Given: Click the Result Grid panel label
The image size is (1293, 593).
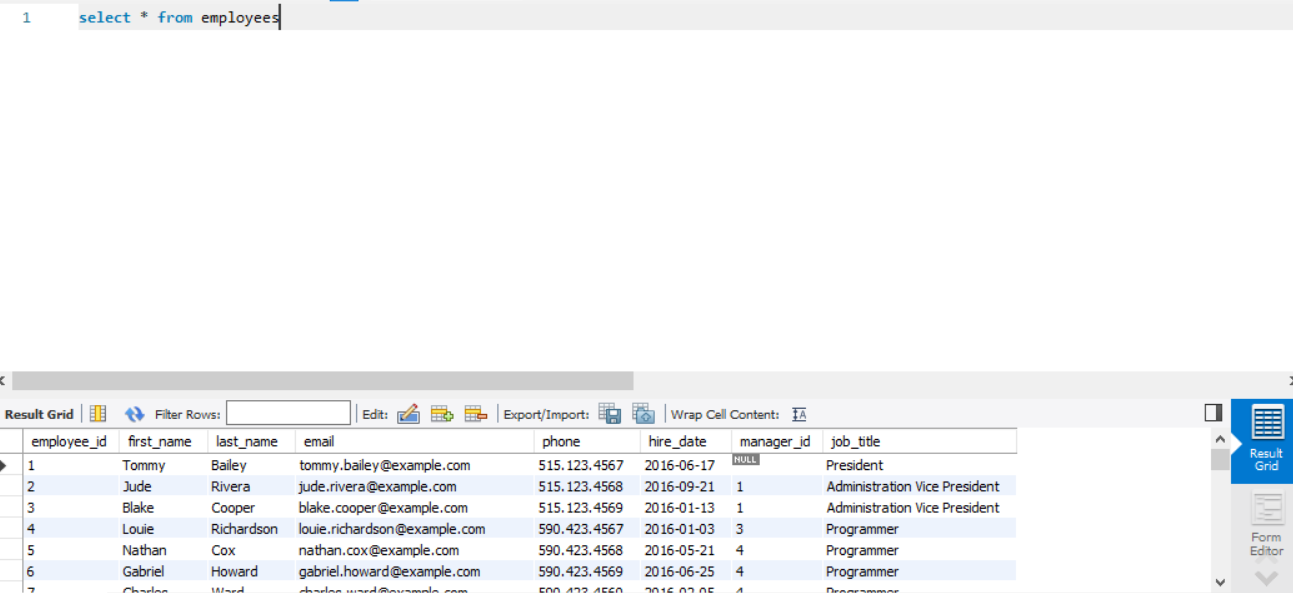Looking at the screenshot, I should coord(38,413).
